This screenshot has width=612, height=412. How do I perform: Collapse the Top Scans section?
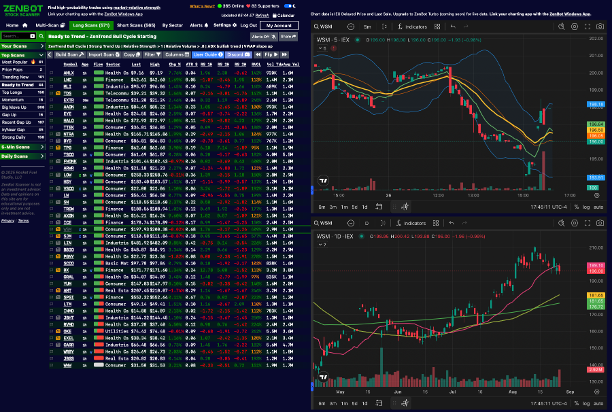click(x=22, y=55)
